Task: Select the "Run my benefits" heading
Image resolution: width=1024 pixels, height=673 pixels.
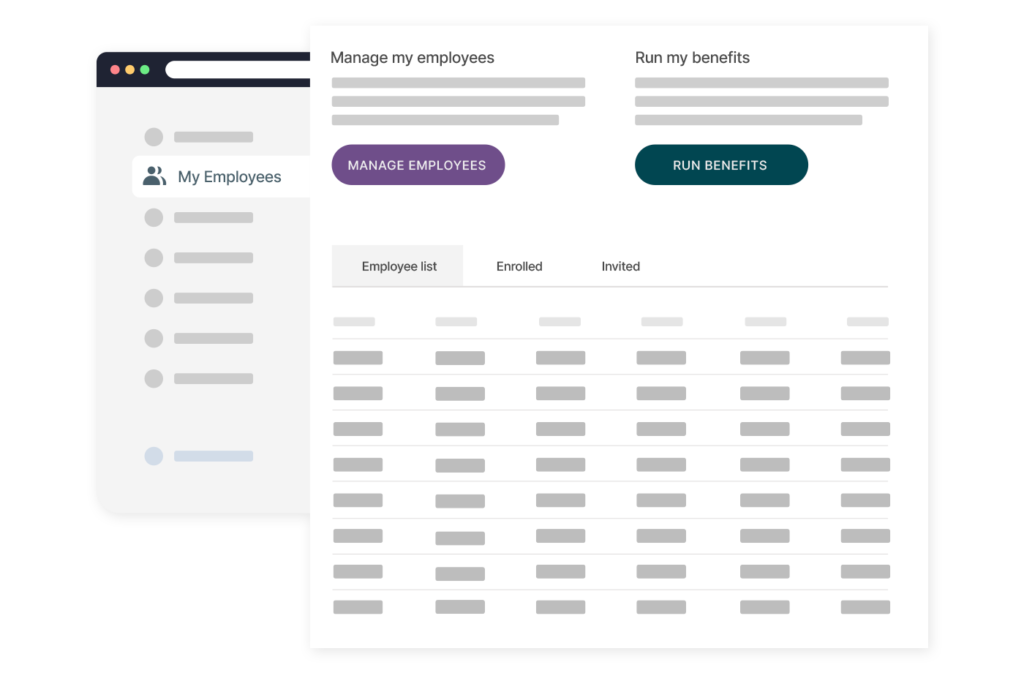Action: [692, 58]
